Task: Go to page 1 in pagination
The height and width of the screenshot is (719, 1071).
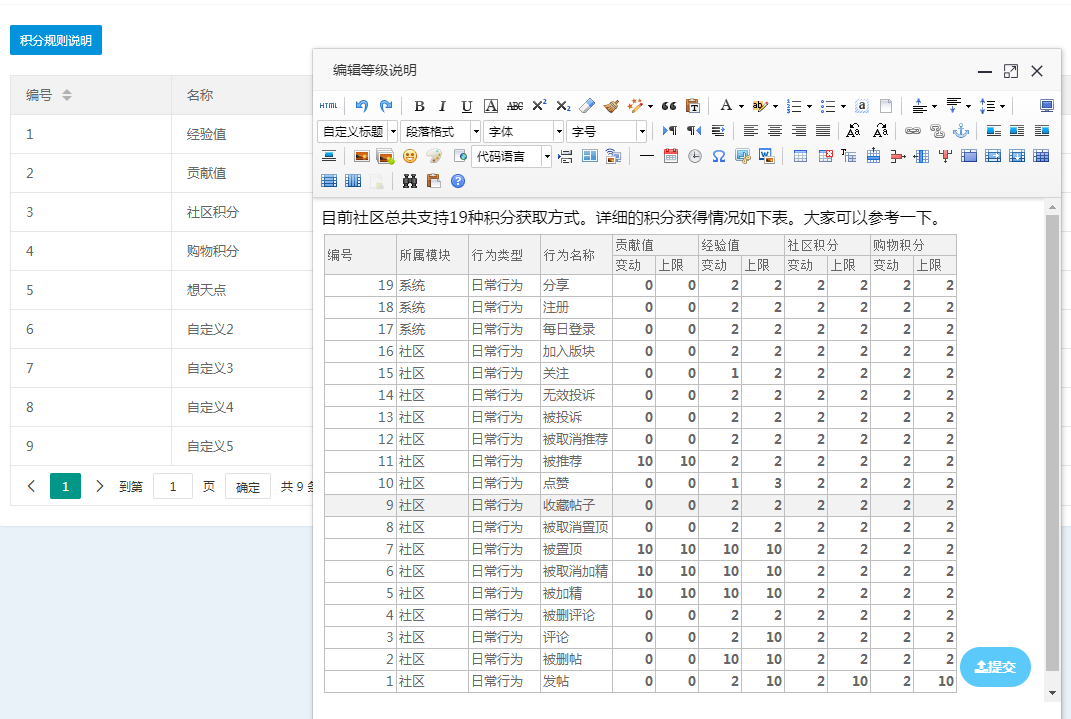Action: point(66,486)
